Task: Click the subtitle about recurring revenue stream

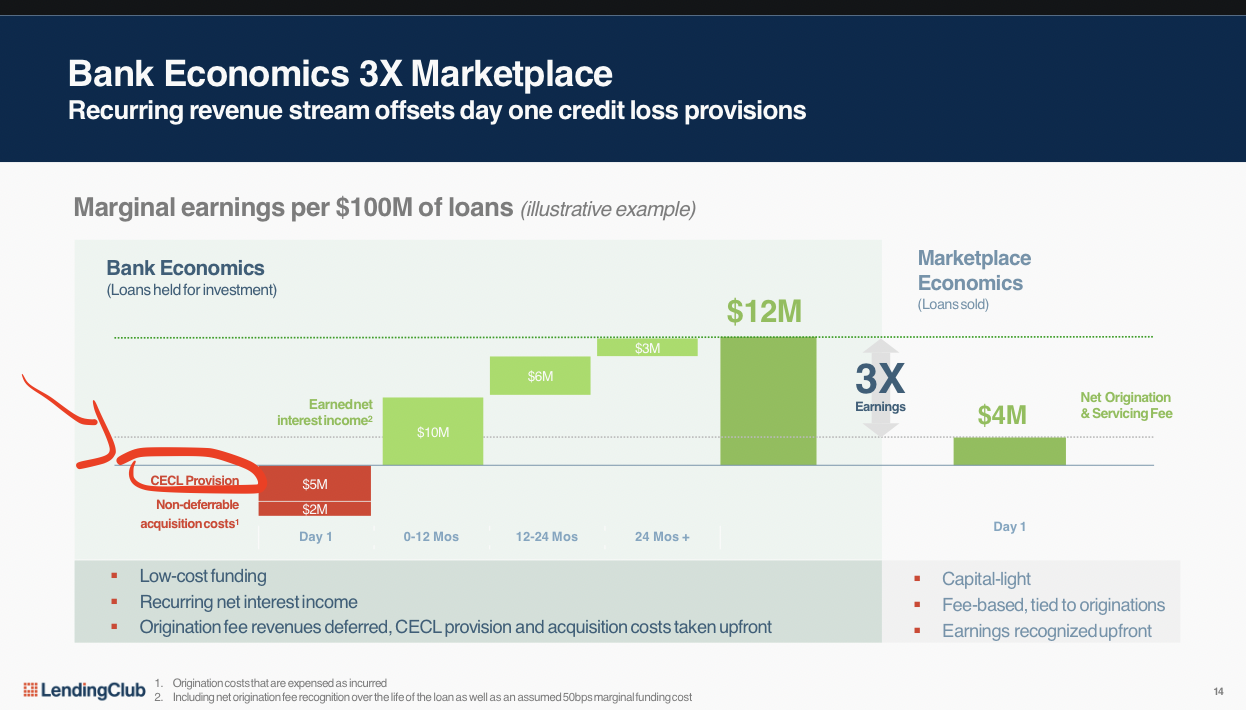Action: 437,110
